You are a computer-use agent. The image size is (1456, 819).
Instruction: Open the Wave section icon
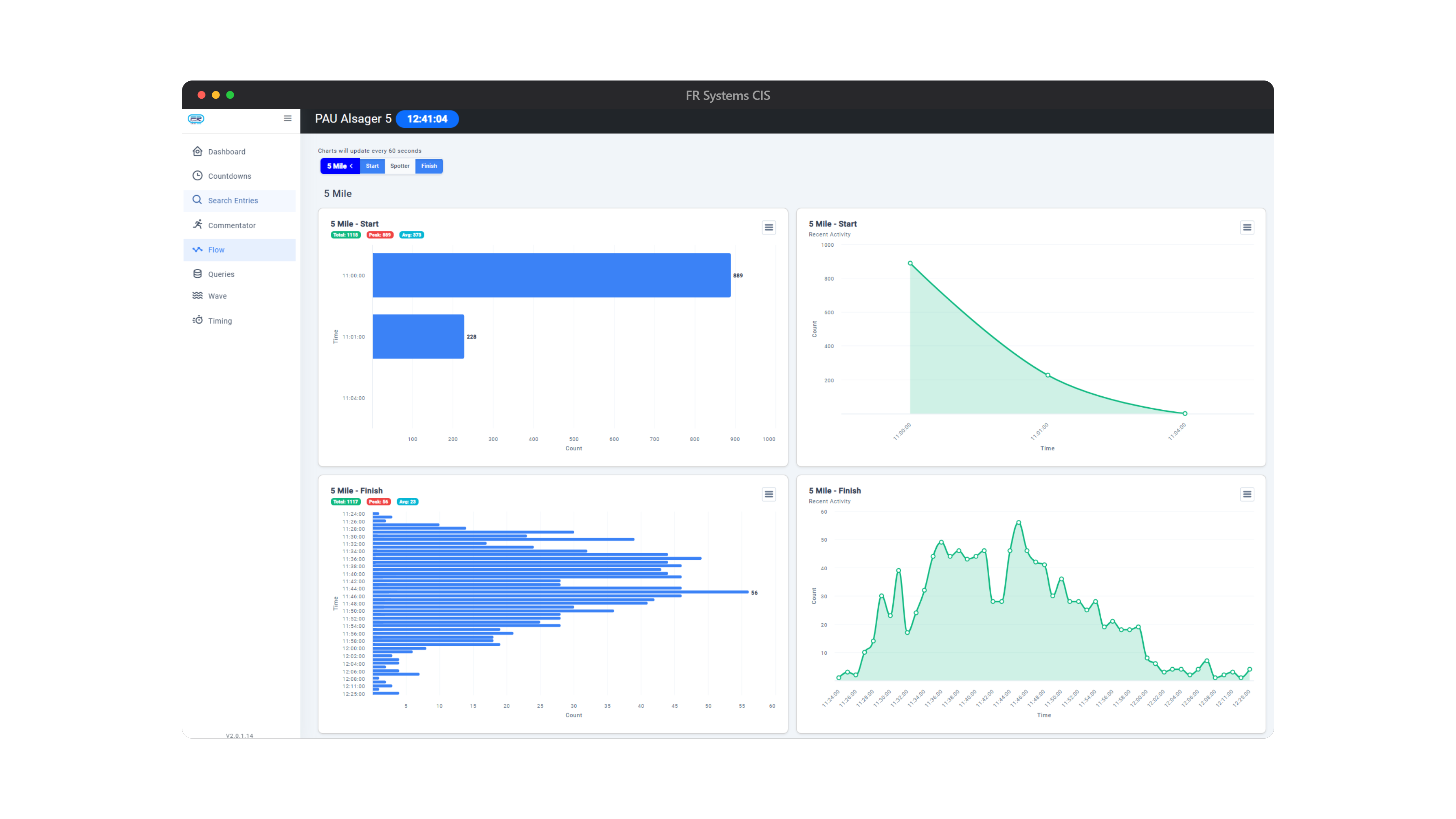(197, 296)
